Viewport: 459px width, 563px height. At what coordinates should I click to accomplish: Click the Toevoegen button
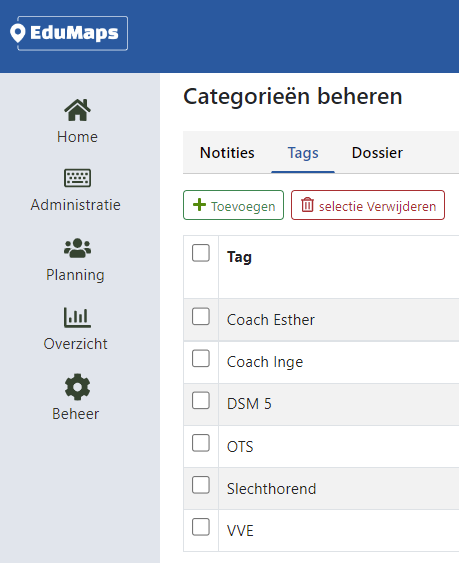(x=233, y=205)
